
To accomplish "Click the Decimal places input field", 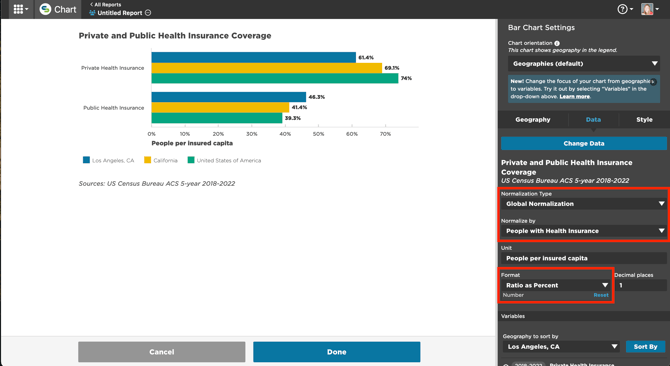I will click(640, 285).
